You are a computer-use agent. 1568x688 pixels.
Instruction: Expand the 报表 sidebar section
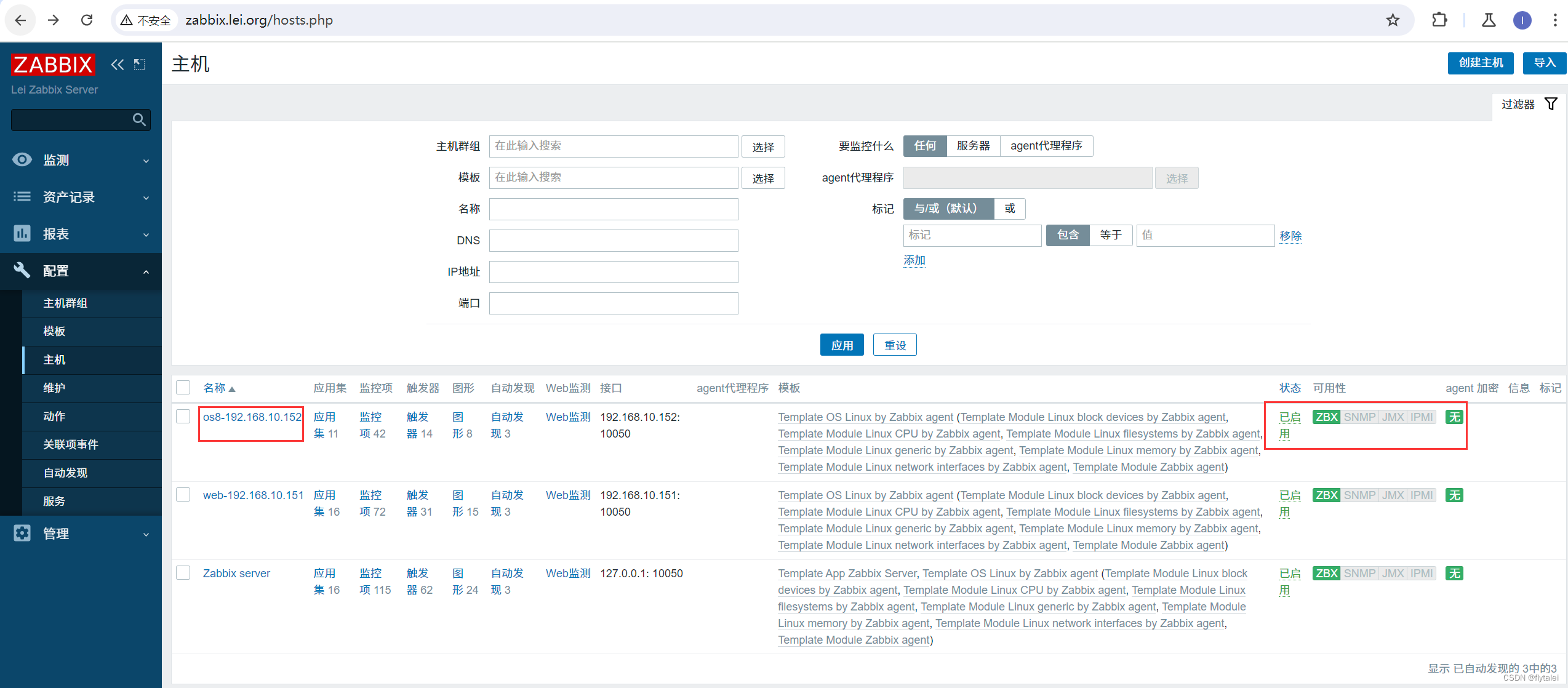[x=81, y=234]
